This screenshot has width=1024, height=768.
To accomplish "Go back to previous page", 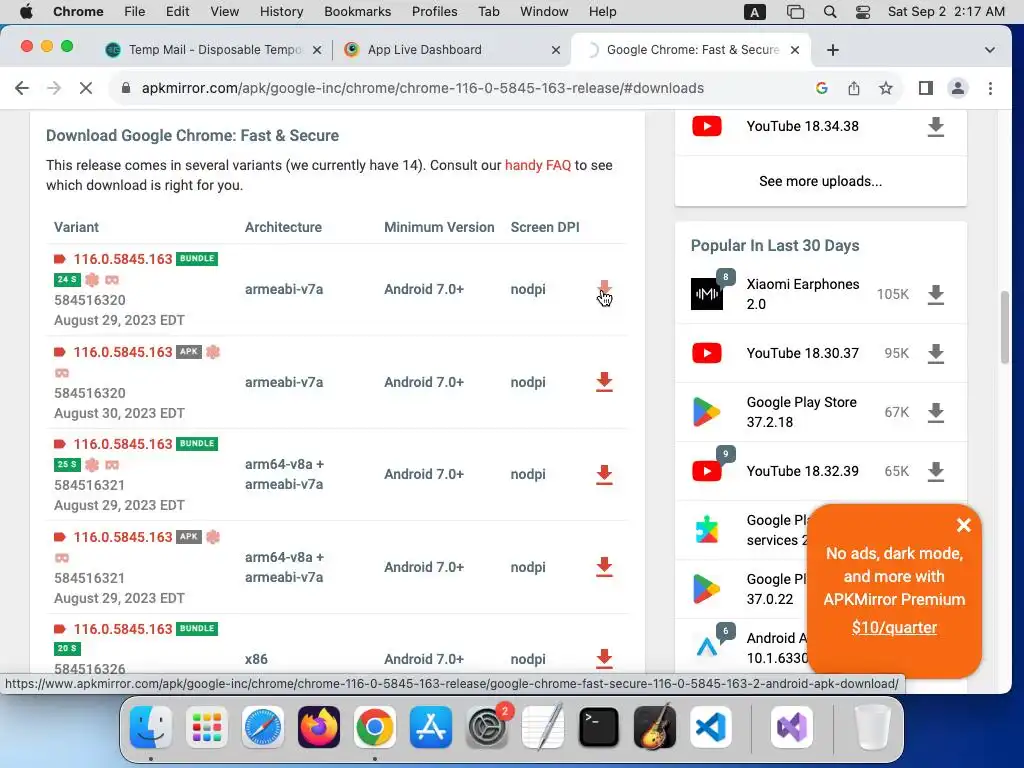I will (22, 88).
